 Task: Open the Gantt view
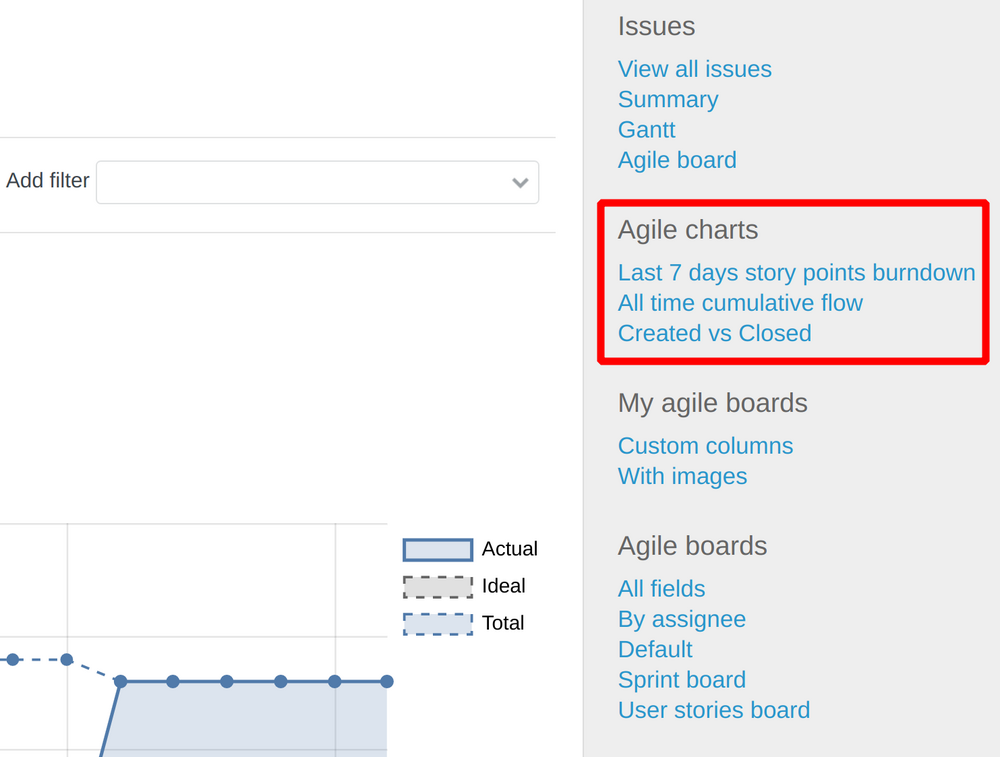[x=646, y=130]
